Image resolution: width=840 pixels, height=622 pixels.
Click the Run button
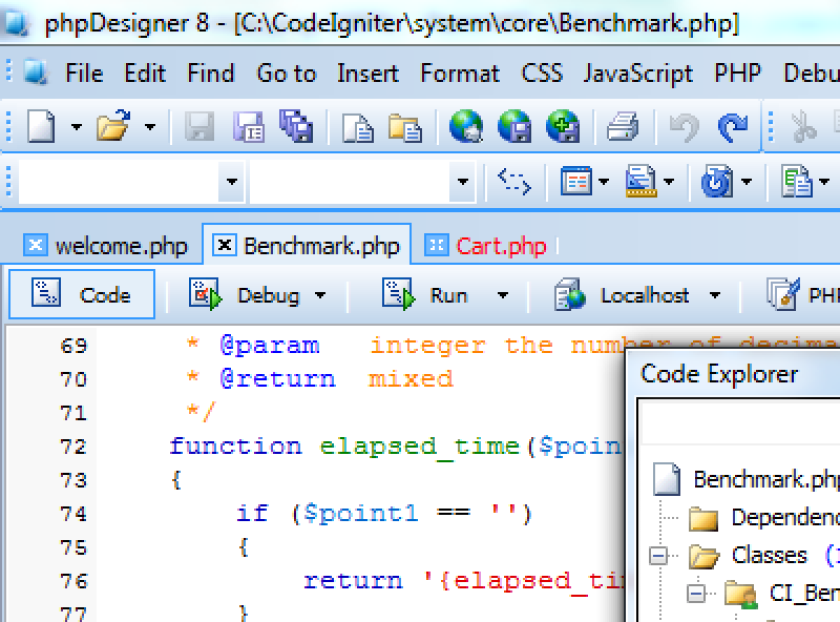(x=424, y=295)
